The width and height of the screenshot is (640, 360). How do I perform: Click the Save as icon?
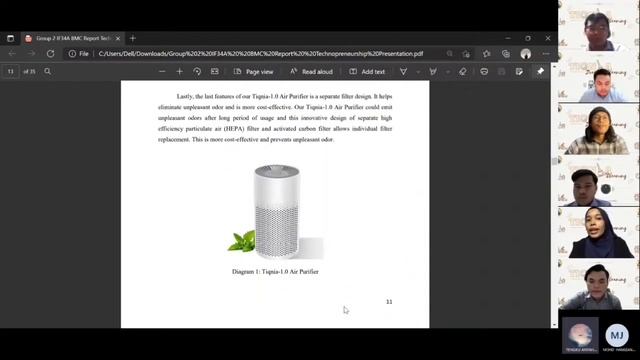519,71
